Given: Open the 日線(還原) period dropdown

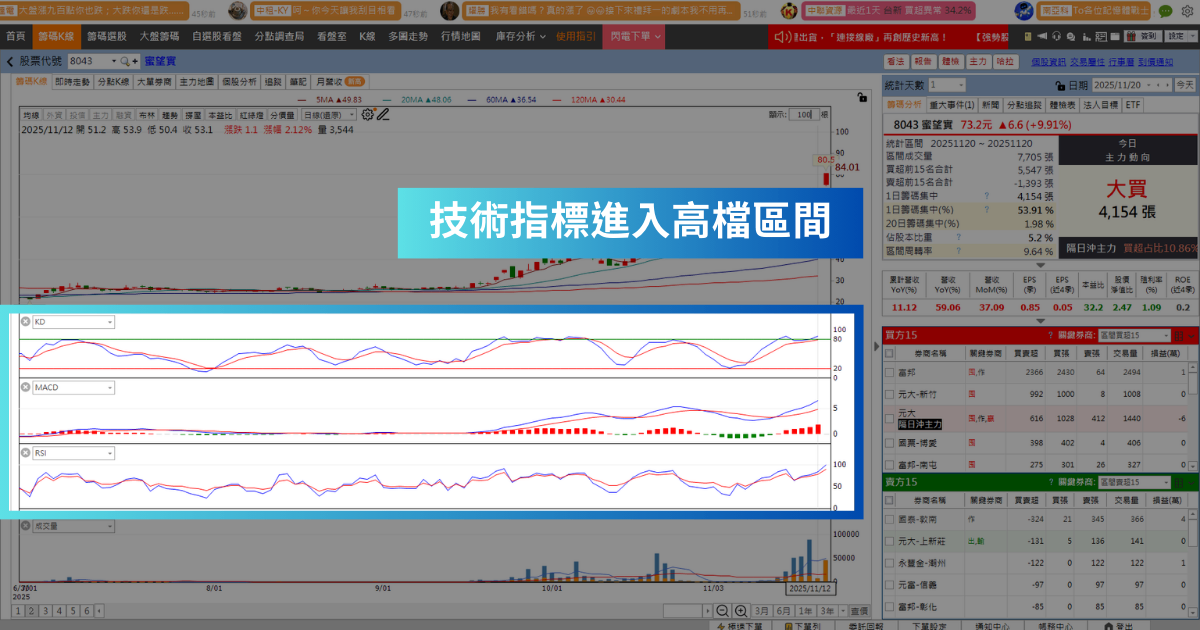Looking at the screenshot, I should click(327, 113).
